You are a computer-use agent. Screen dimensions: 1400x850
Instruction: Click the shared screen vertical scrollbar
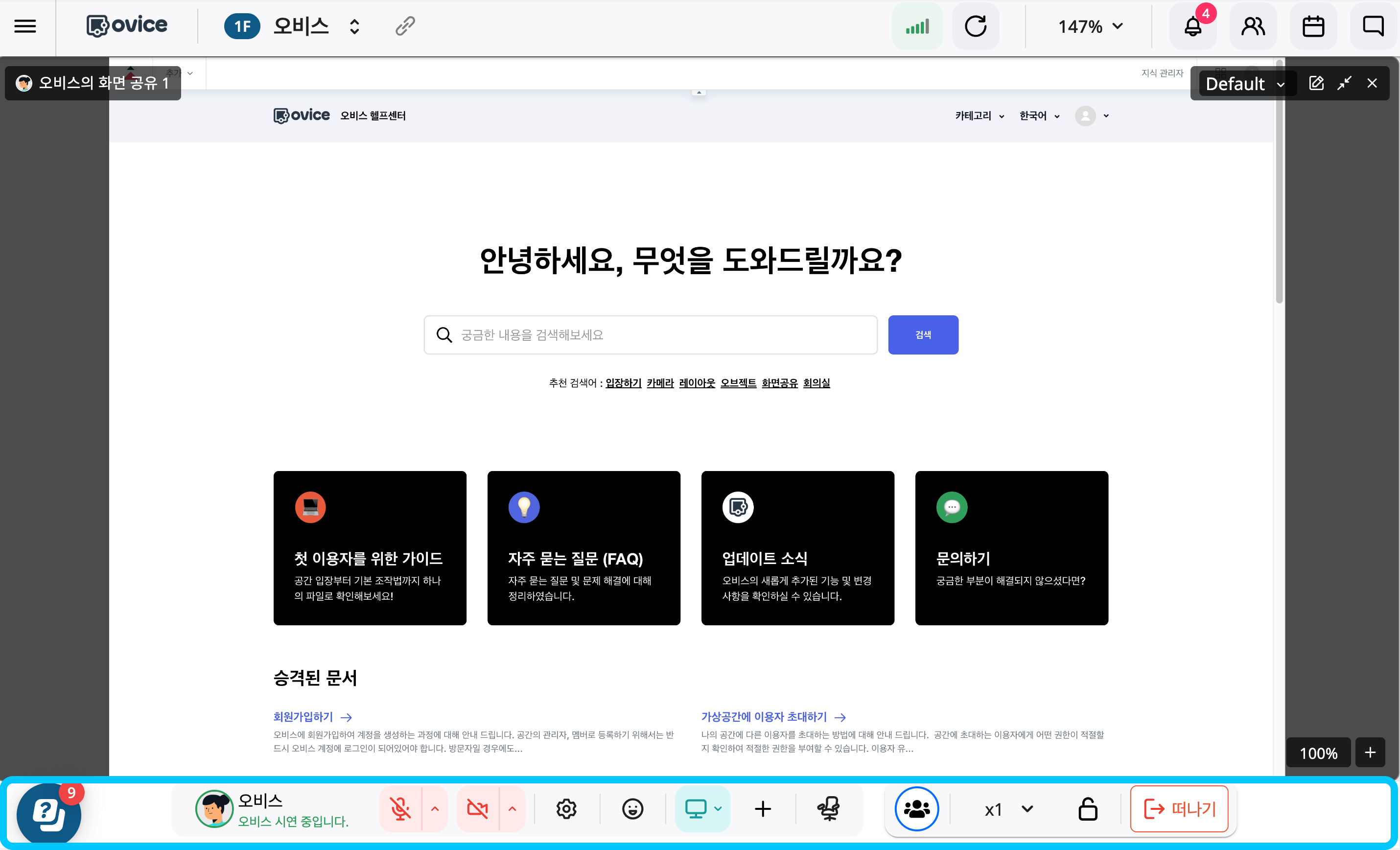pos(1279,182)
